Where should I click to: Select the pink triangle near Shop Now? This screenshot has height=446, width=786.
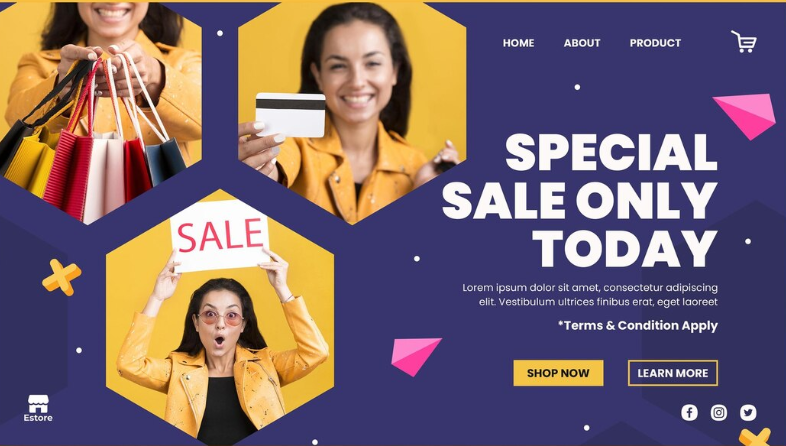click(416, 356)
